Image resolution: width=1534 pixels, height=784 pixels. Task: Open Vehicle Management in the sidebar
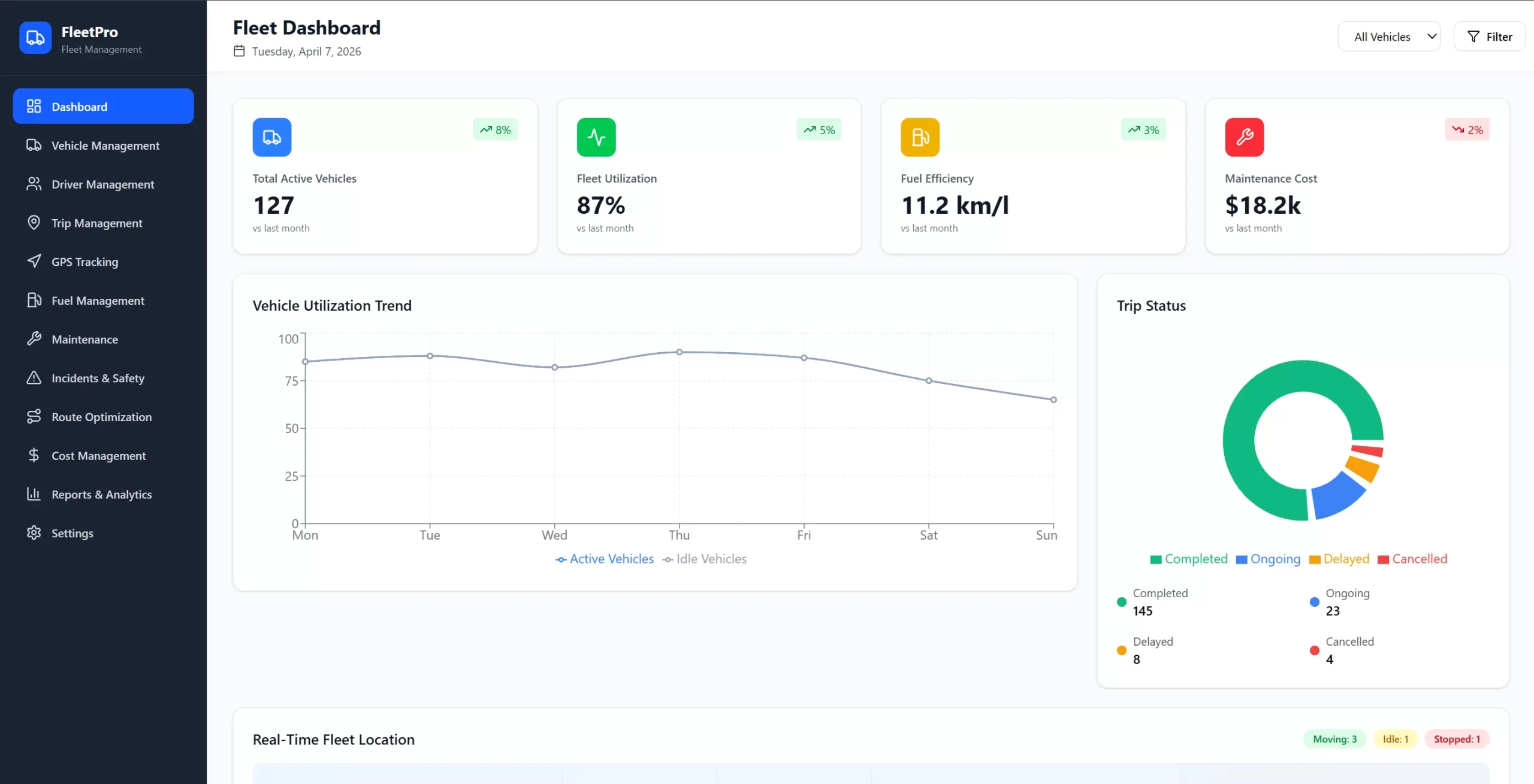point(105,146)
